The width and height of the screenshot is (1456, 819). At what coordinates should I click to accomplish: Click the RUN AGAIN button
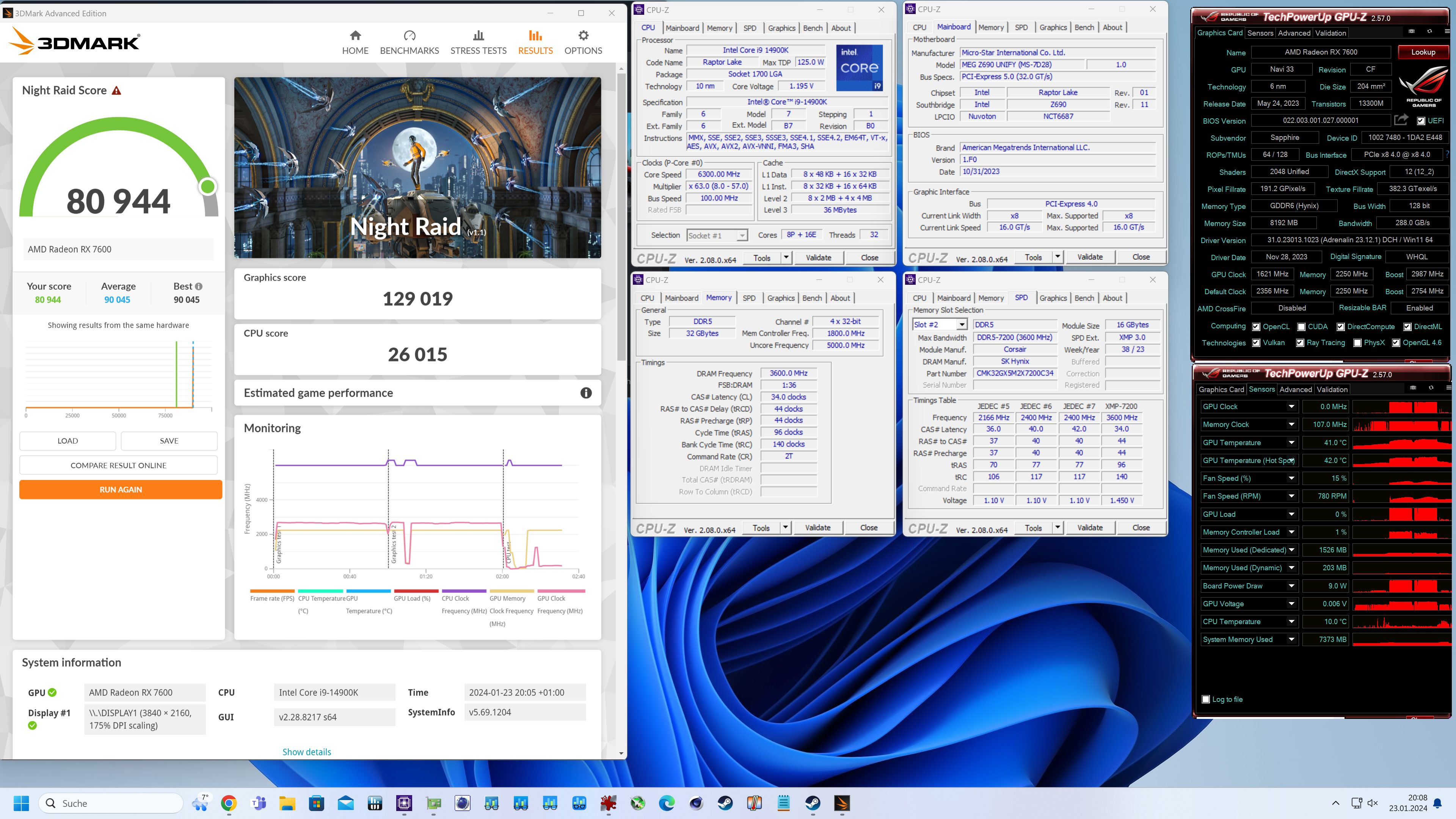tap(121, 490)
